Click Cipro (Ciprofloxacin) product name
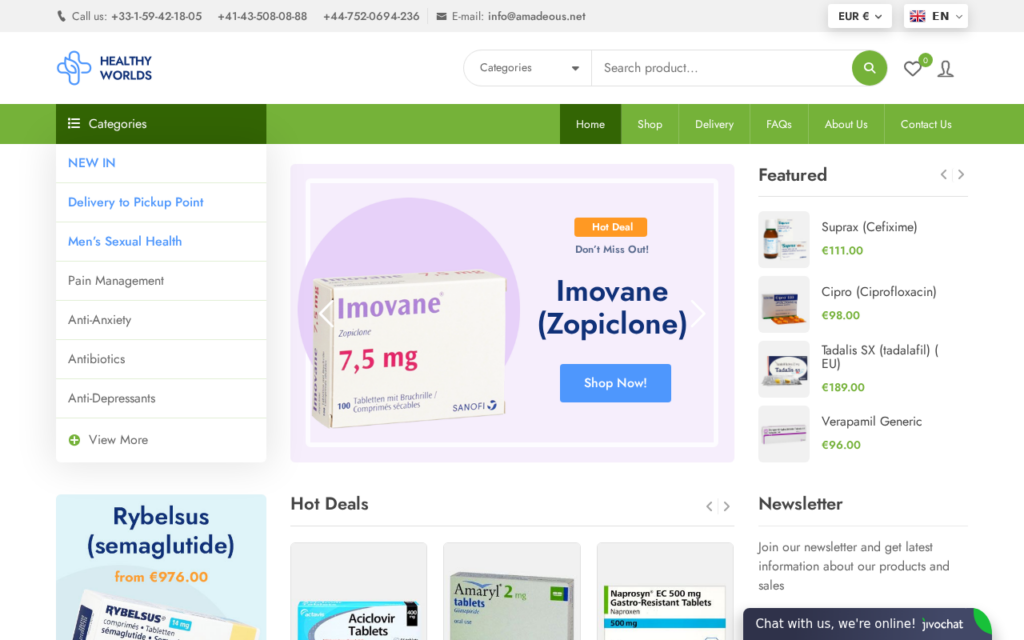Screen dimensions: 1024x640 [x=879, y=292]
